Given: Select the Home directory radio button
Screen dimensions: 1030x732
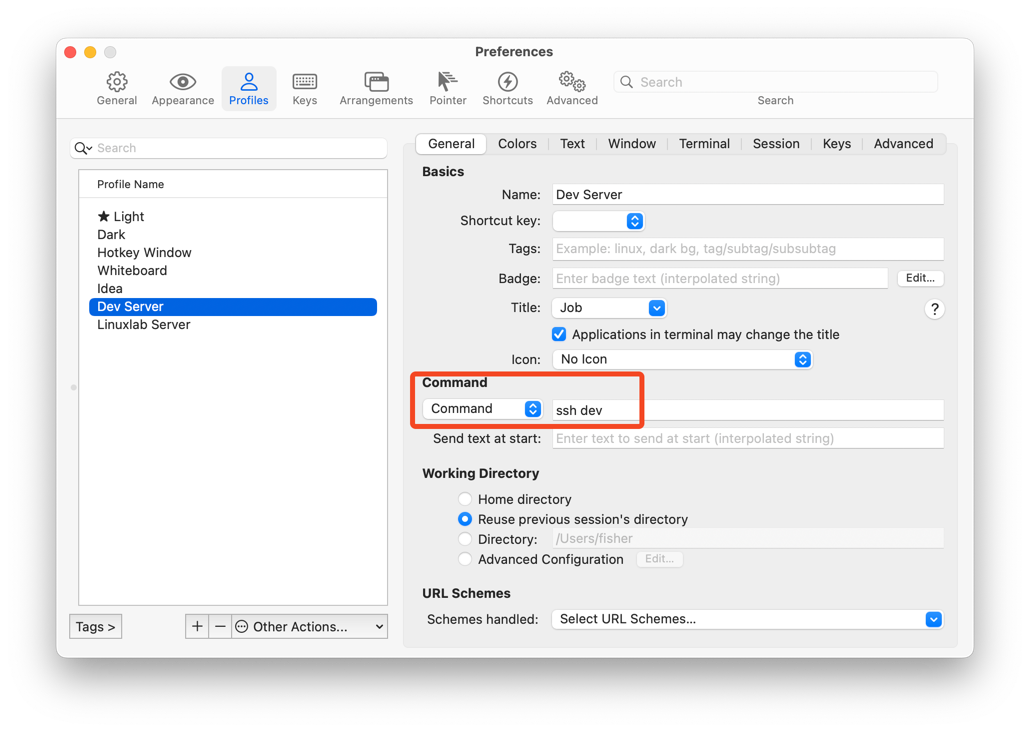Looking at the screenshot, I should point(464,499).
